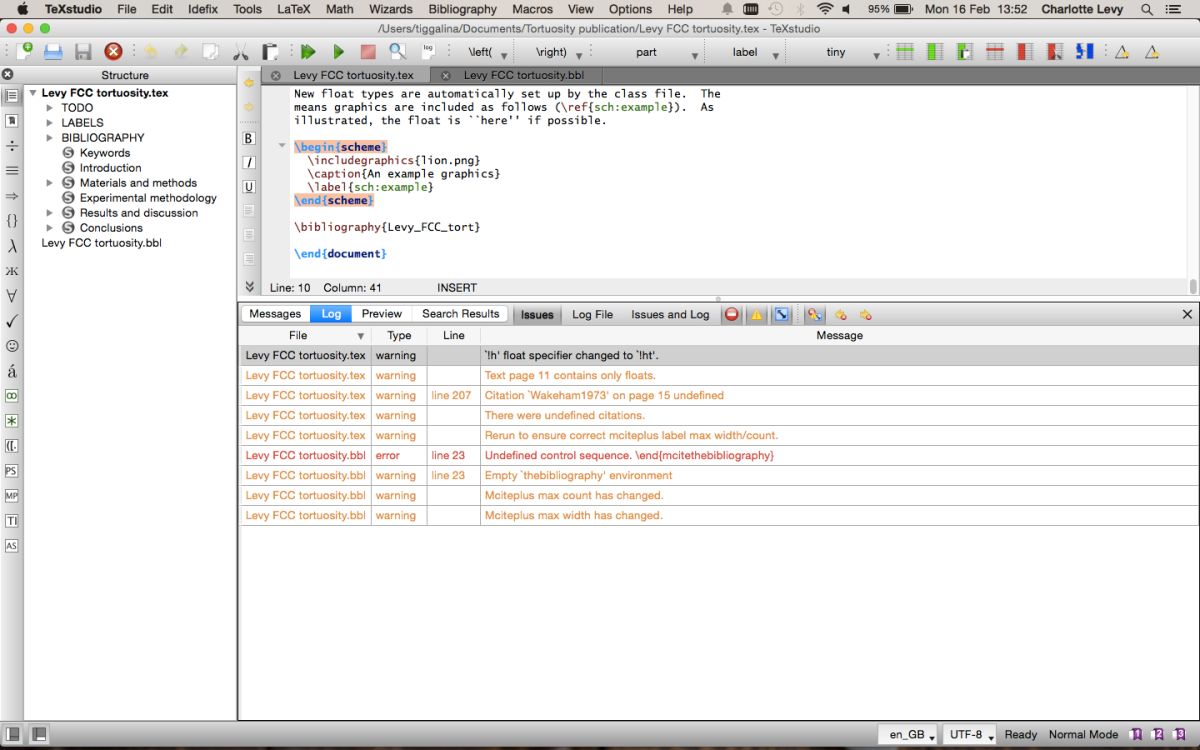Open the TI TikZ sidebar panel

point(12,521)
